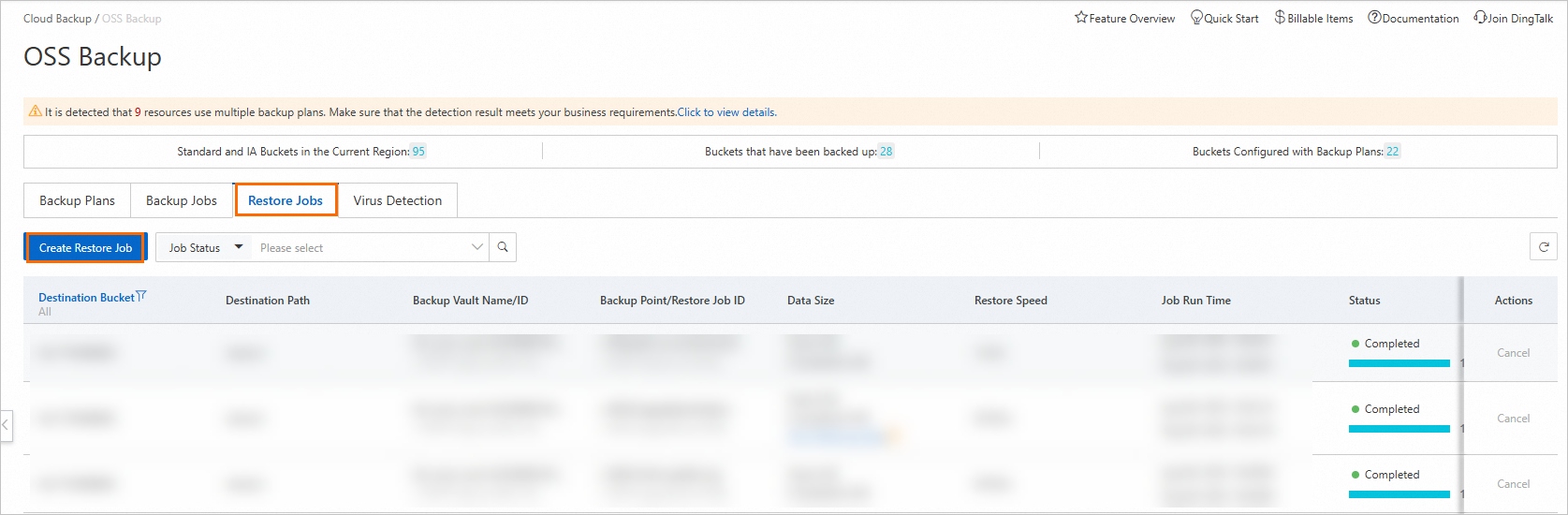The image size is (1568, 515).
Task: Collapse the left side panel arrow
Action: pyautogui.click(x=6, y=425)
